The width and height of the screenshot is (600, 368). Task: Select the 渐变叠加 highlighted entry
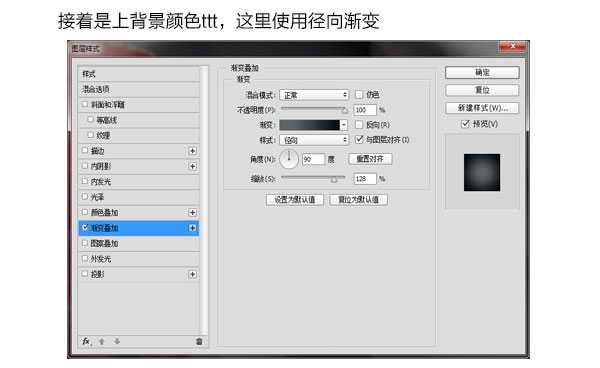(x=139, y=228)
